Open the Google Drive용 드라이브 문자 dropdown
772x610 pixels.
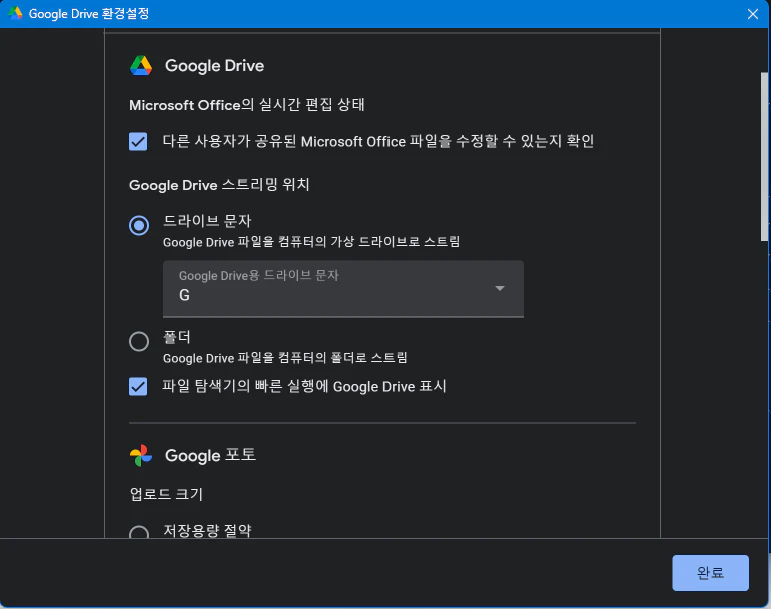pyautogui.click(x=343, y=289)
